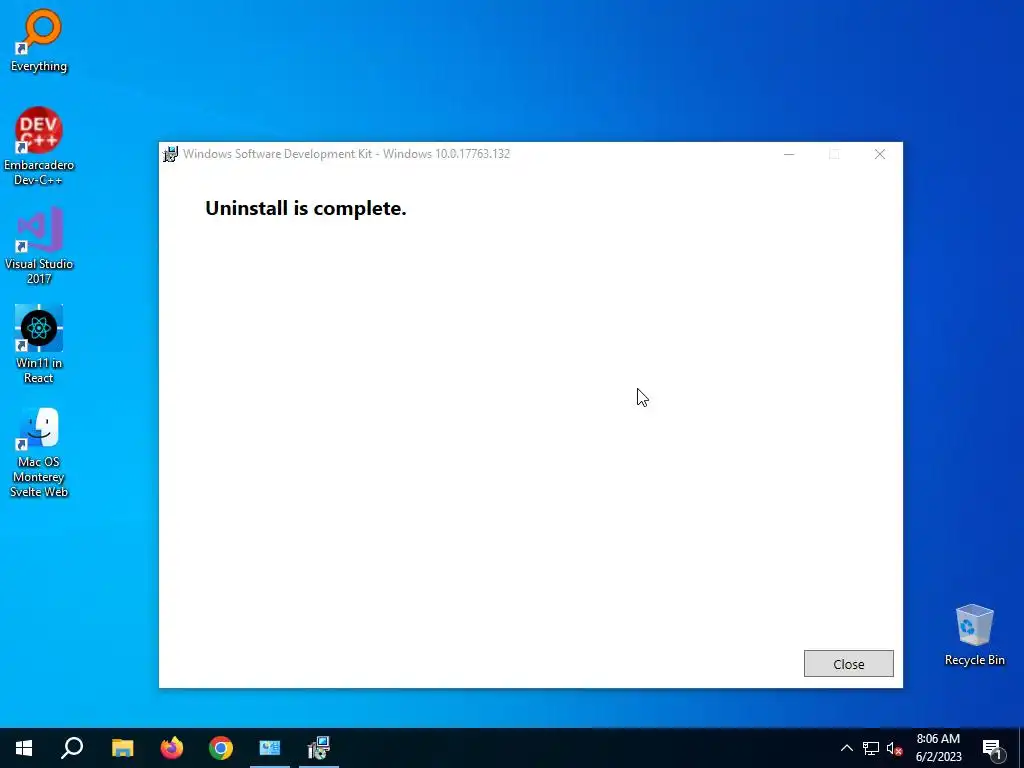Click the SDK window title text
This screenshot has width=1024, height=768.
[x=346, y=154]
